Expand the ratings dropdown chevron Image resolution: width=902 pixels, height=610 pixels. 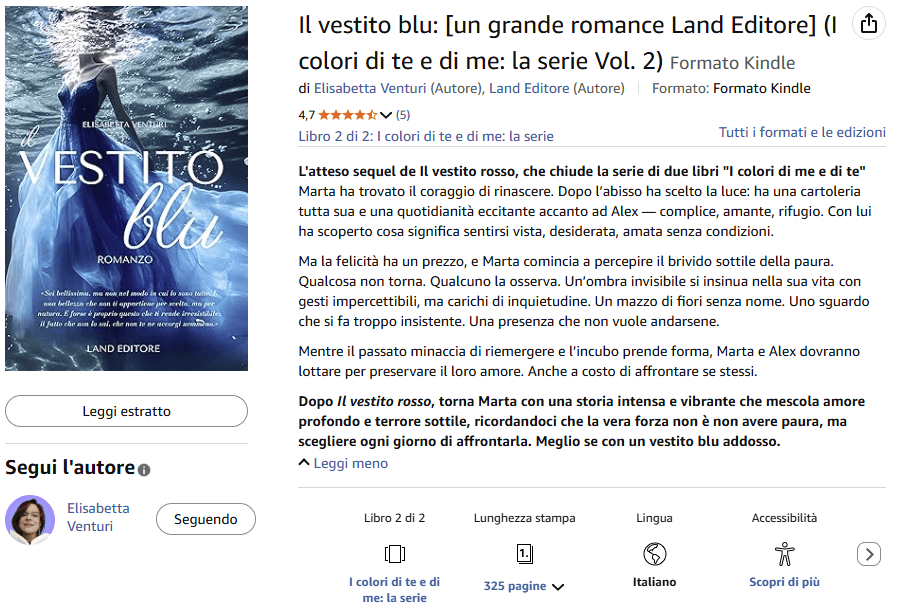click(x=386, y=115)
